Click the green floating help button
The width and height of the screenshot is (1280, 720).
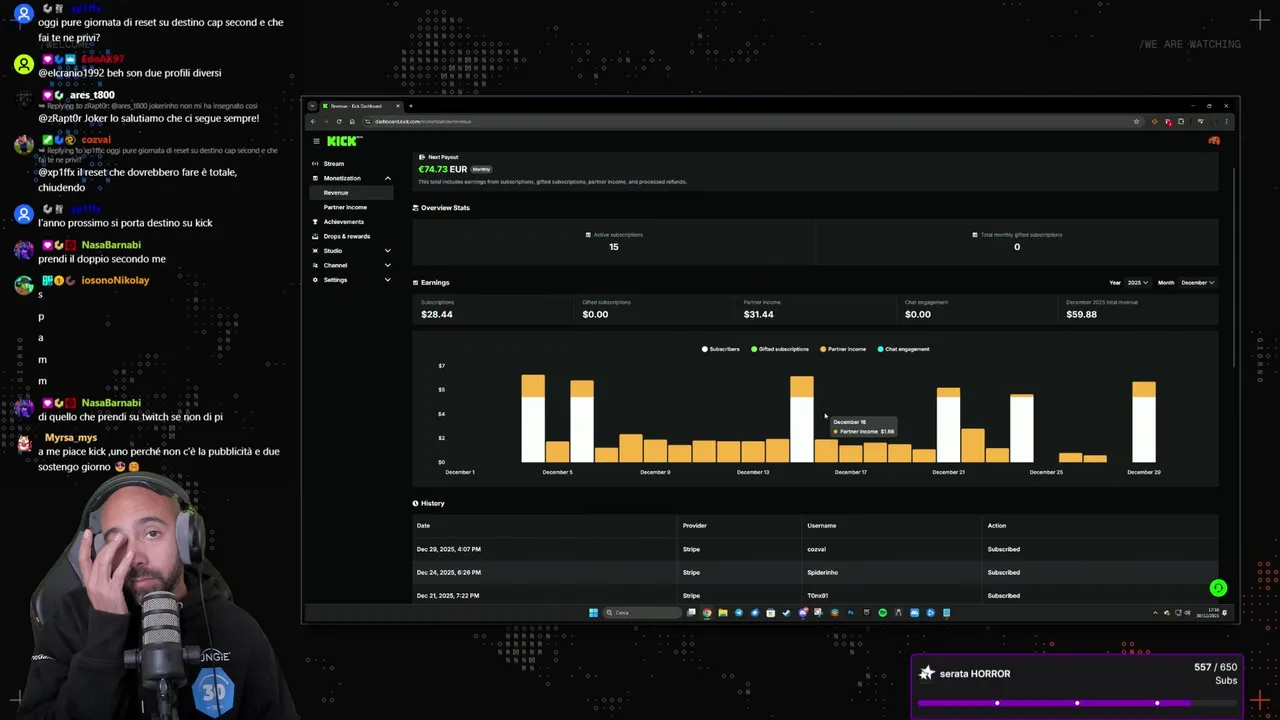[1217, 588]
